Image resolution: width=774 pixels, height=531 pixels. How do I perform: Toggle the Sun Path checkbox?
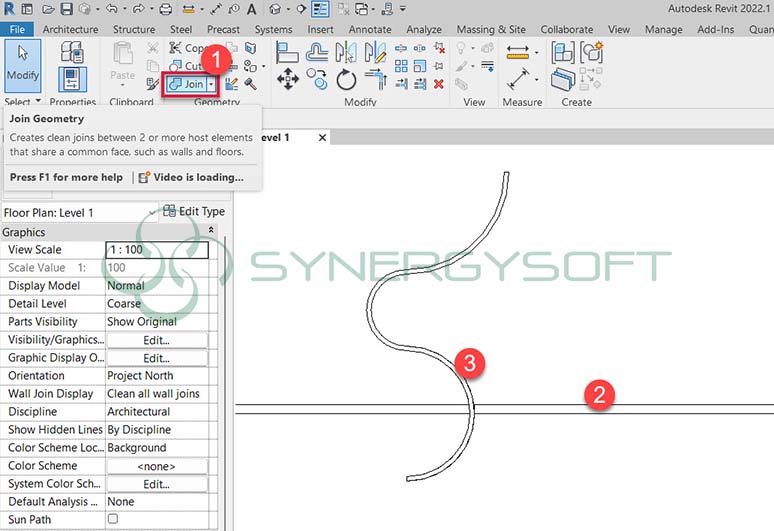pyautogui.click(x=112, y=519)
